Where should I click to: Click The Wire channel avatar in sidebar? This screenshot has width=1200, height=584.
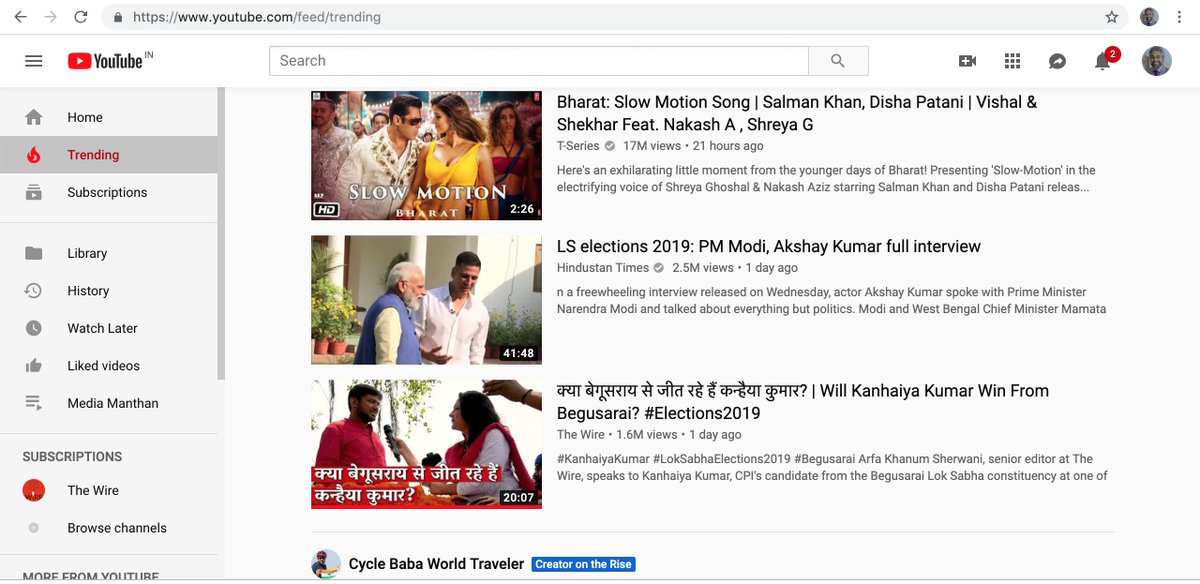tap(34, 490)
